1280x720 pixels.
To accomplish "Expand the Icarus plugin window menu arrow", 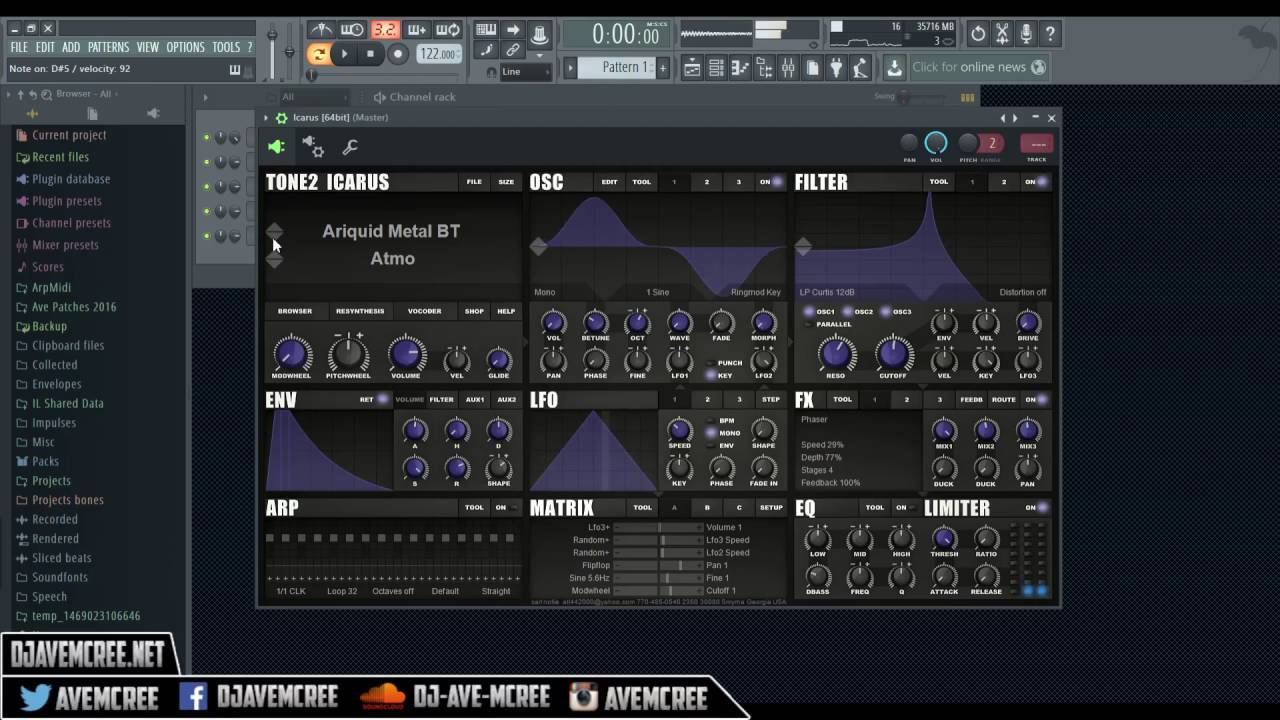I will (x=266, y=118).
